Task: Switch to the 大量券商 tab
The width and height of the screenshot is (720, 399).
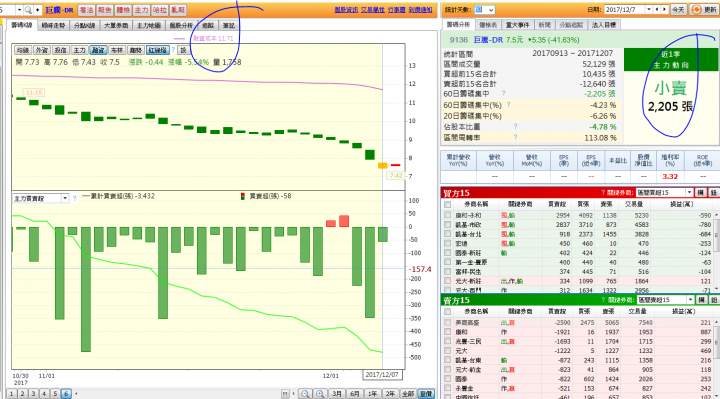Action: 116,25
